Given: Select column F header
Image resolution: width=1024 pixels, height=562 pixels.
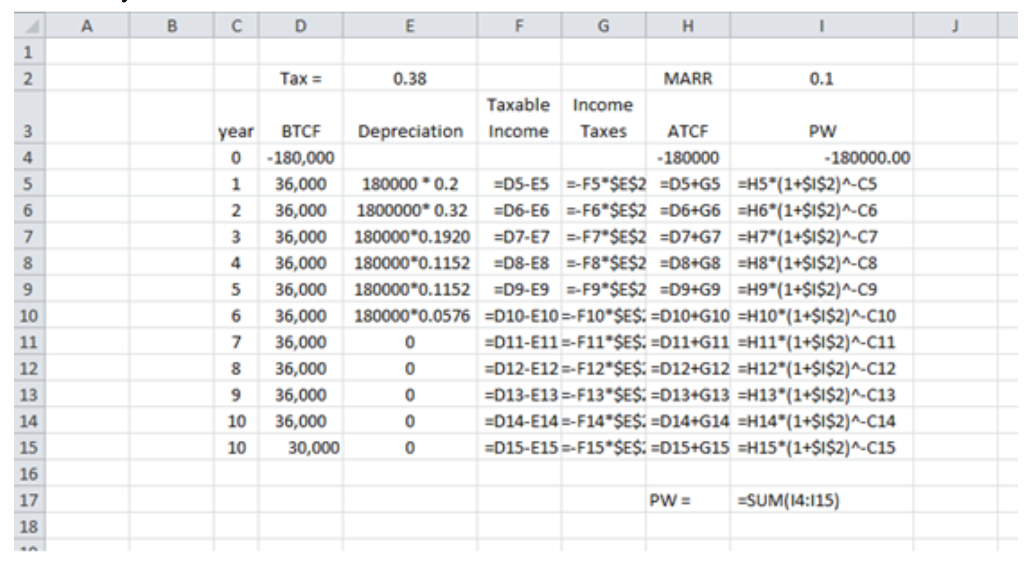Looking at the screenshot, I should click(519, 26).
